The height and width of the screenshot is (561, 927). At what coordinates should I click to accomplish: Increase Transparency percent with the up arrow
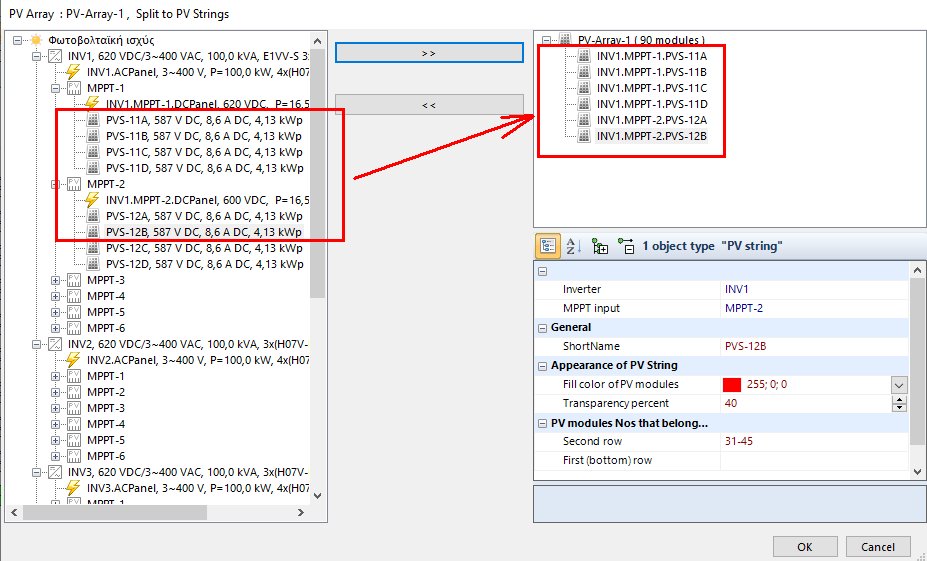click(x=898, y=399)
